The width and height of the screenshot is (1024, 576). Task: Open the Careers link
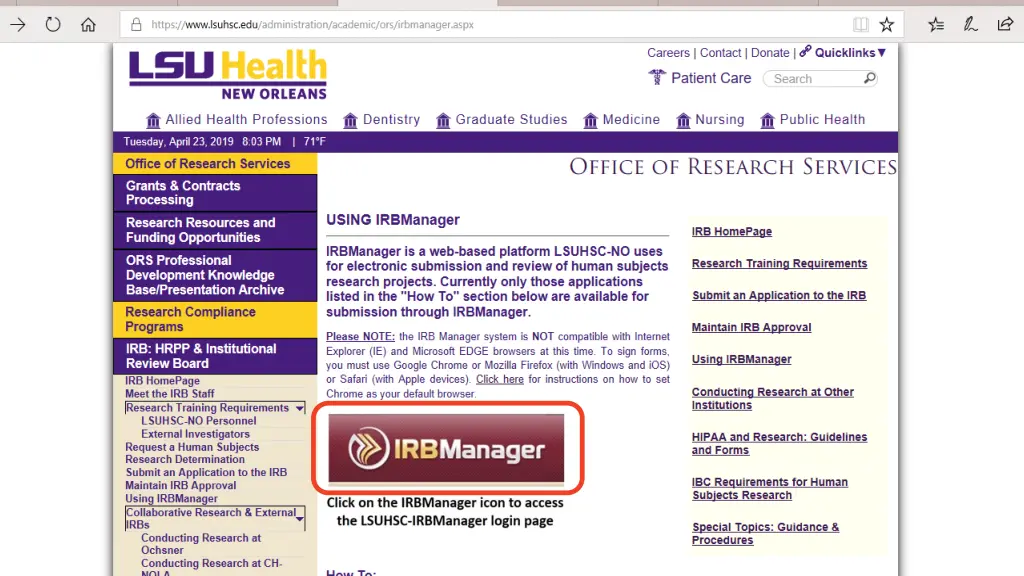pyautogui.click(x=668, y=53)
